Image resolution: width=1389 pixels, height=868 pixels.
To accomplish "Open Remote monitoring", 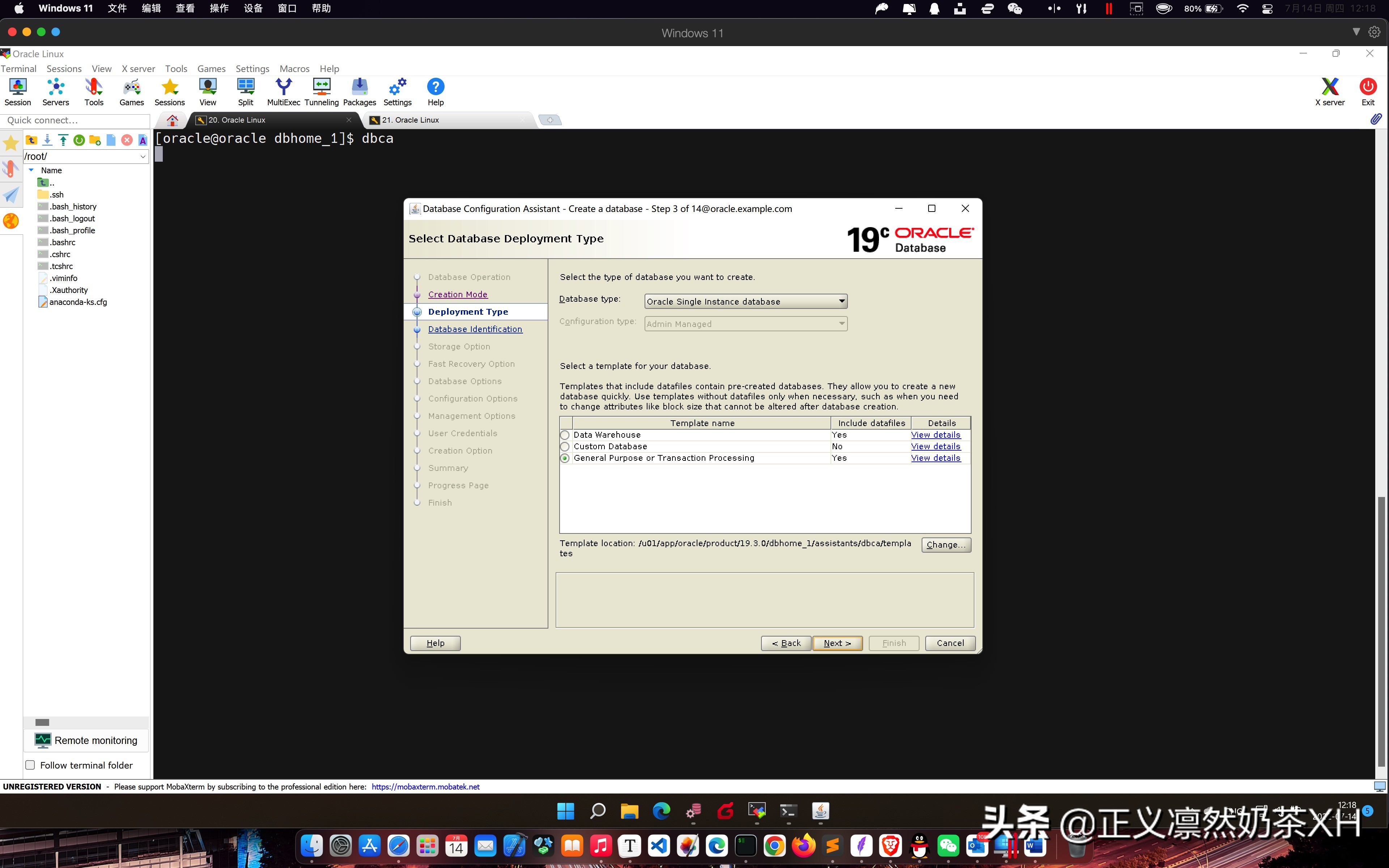I will [86, 740].
